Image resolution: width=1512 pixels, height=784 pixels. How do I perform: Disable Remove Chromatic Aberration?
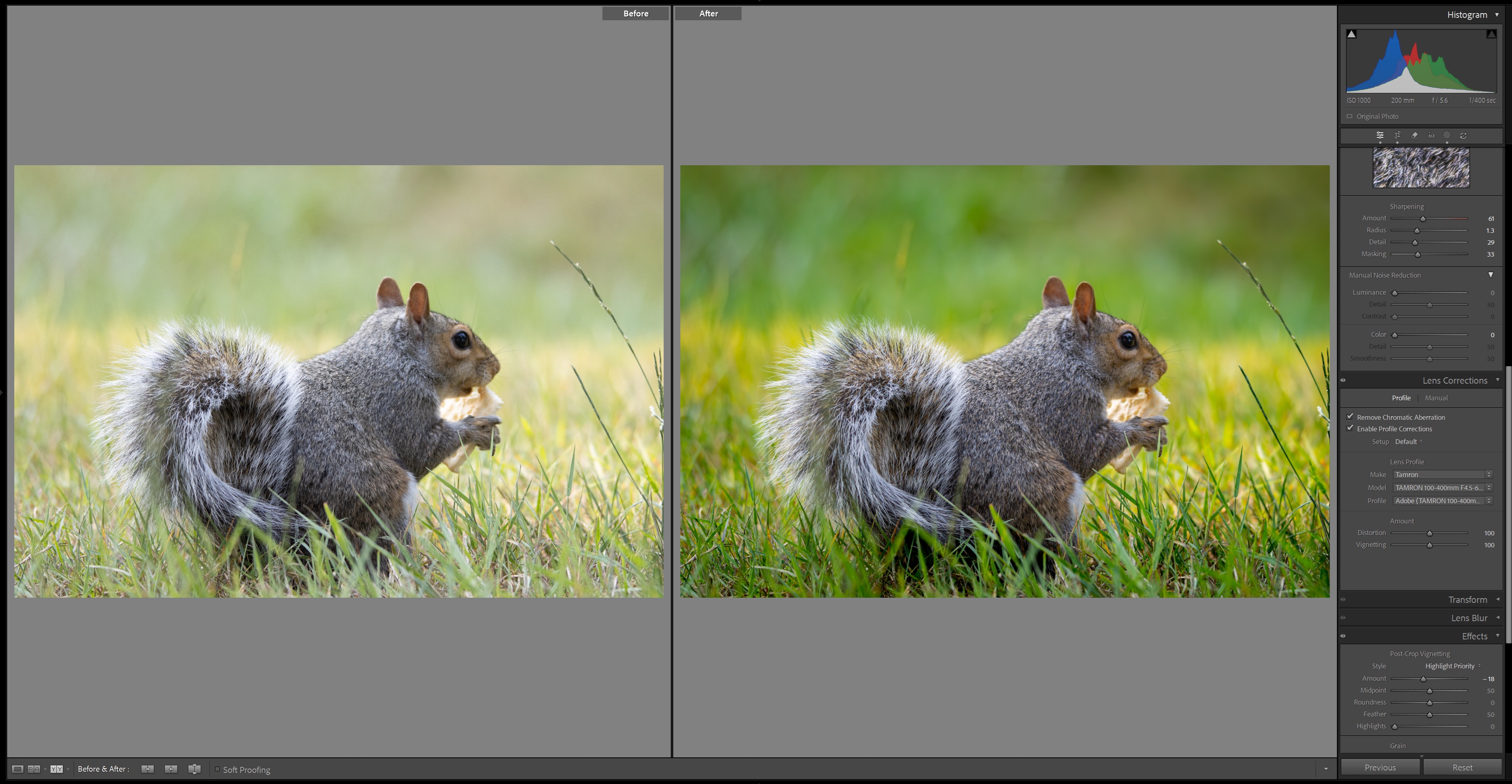(x=1350, y=417)
